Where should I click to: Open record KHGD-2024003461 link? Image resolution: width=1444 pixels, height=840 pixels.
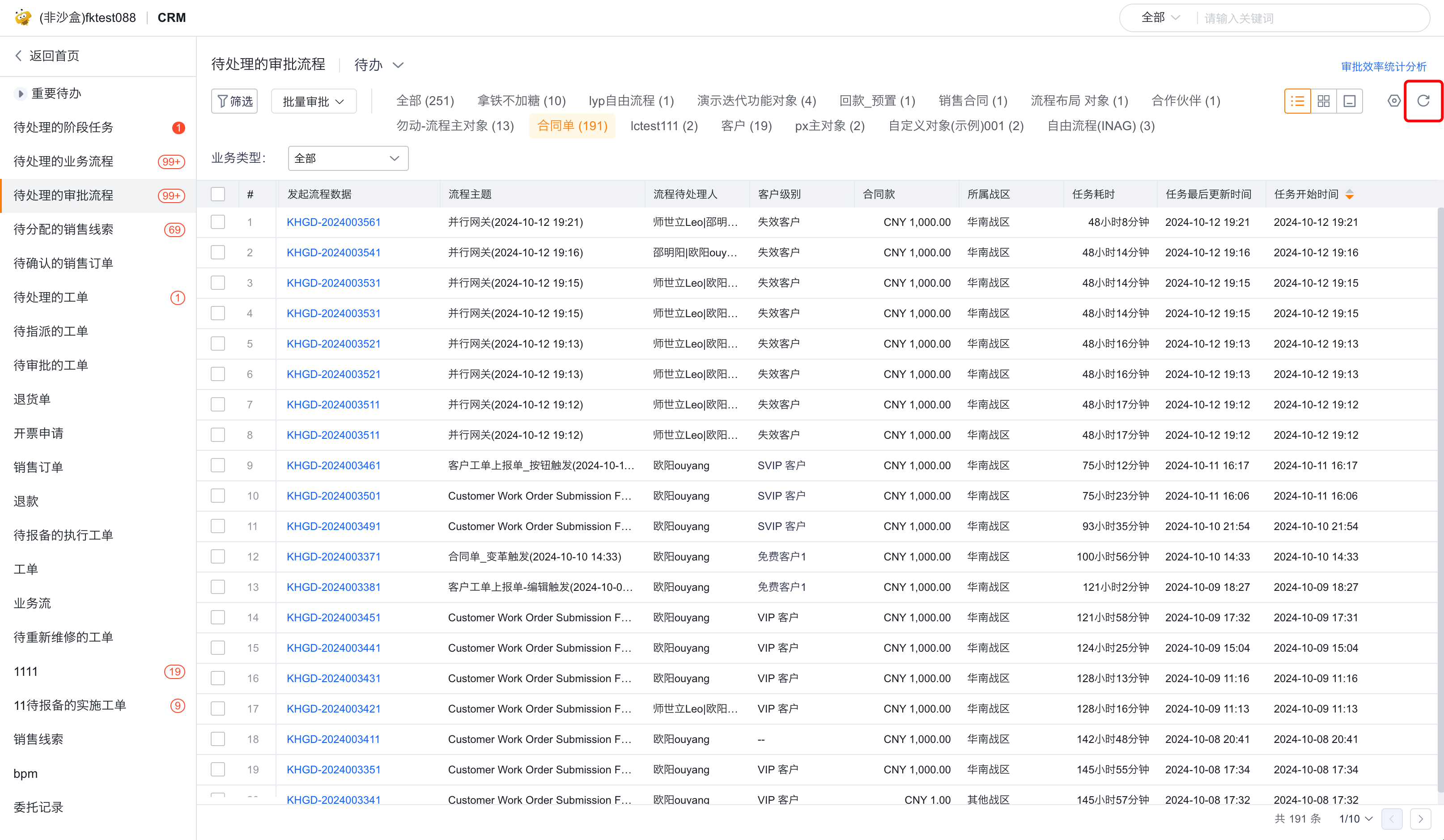(334, 465)
